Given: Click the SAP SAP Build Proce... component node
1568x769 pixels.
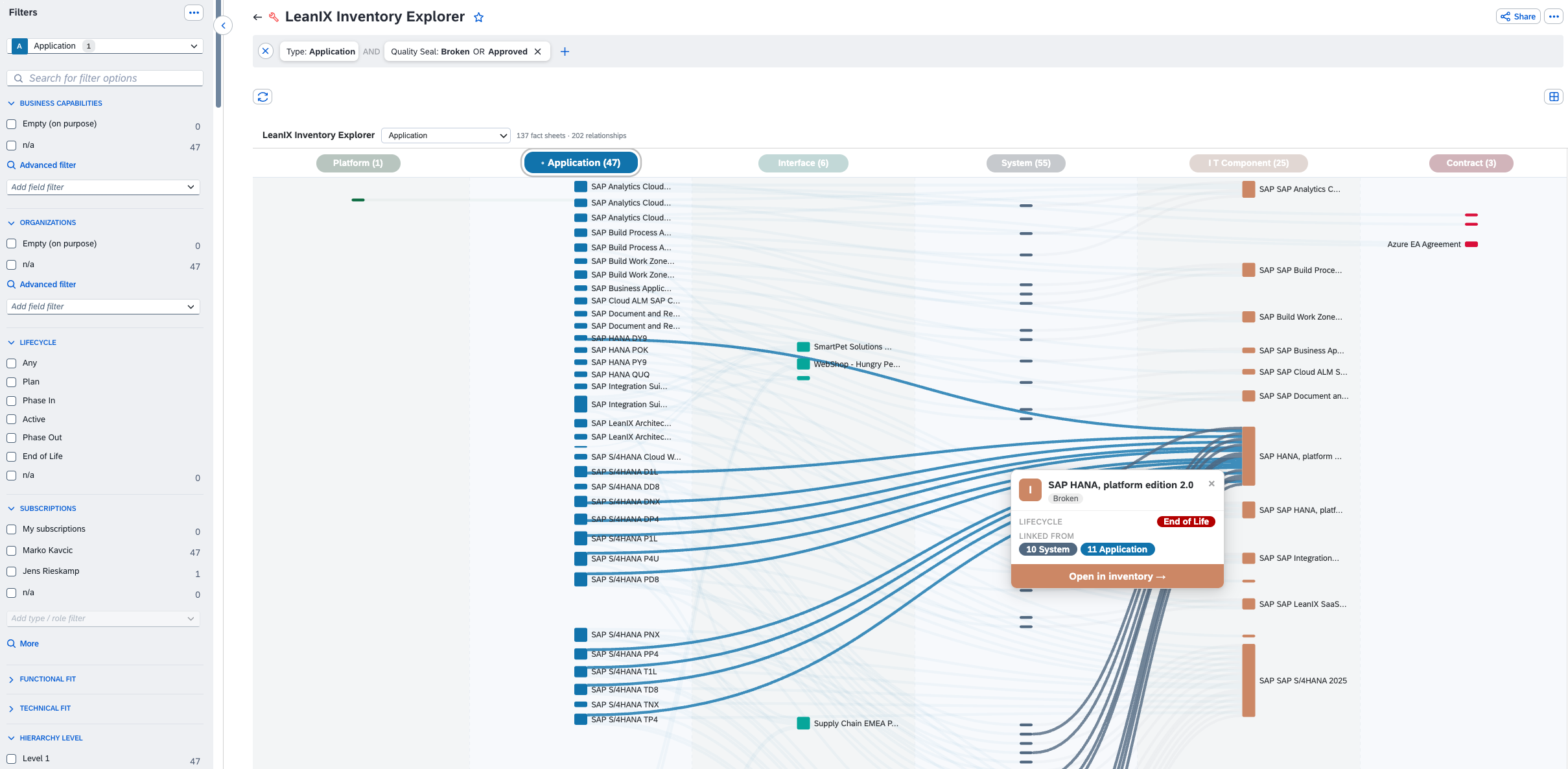Looking at the screenshot, I should click(x=1248, y=270).
